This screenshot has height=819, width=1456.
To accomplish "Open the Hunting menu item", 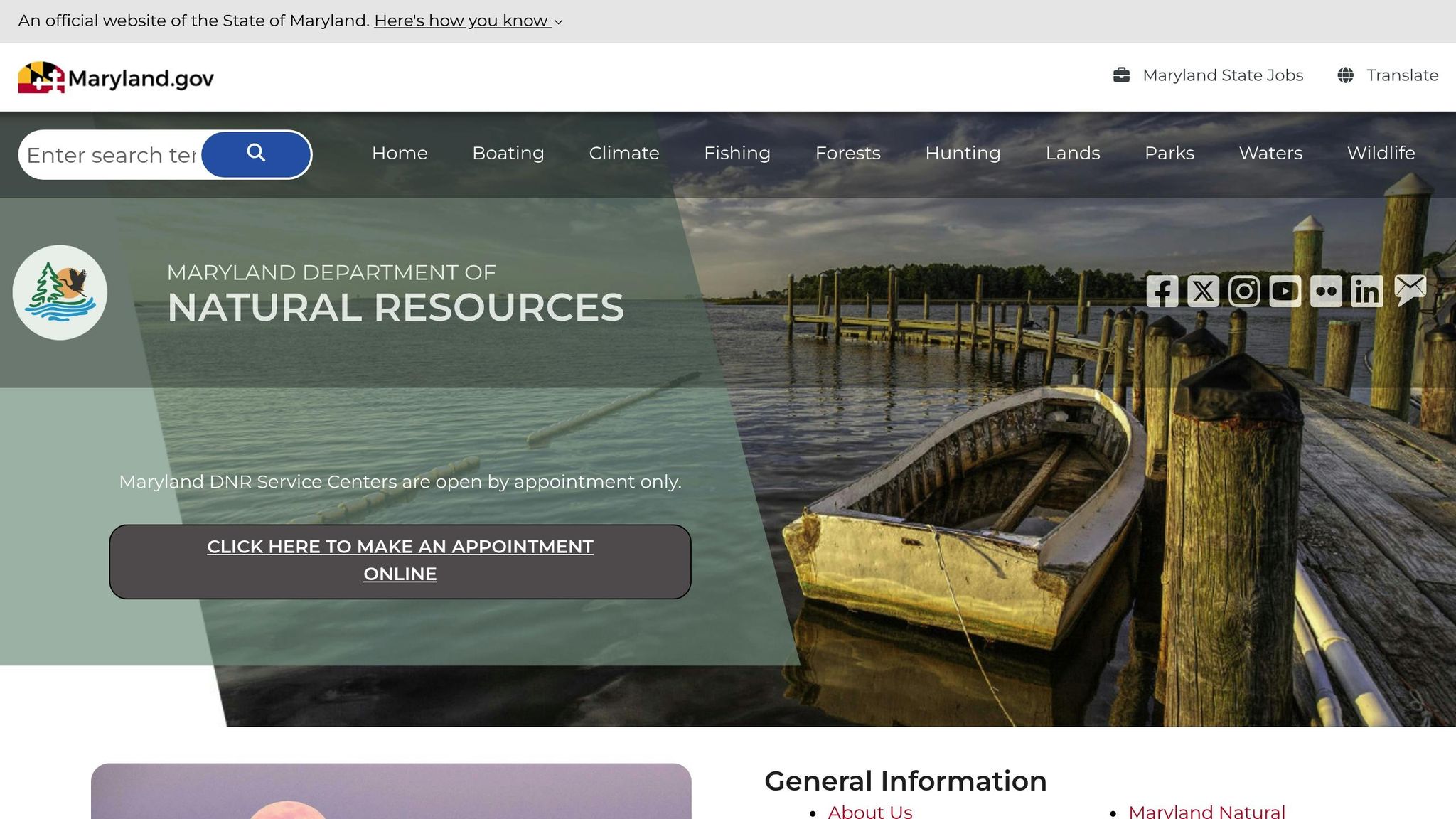I will 963,153.
